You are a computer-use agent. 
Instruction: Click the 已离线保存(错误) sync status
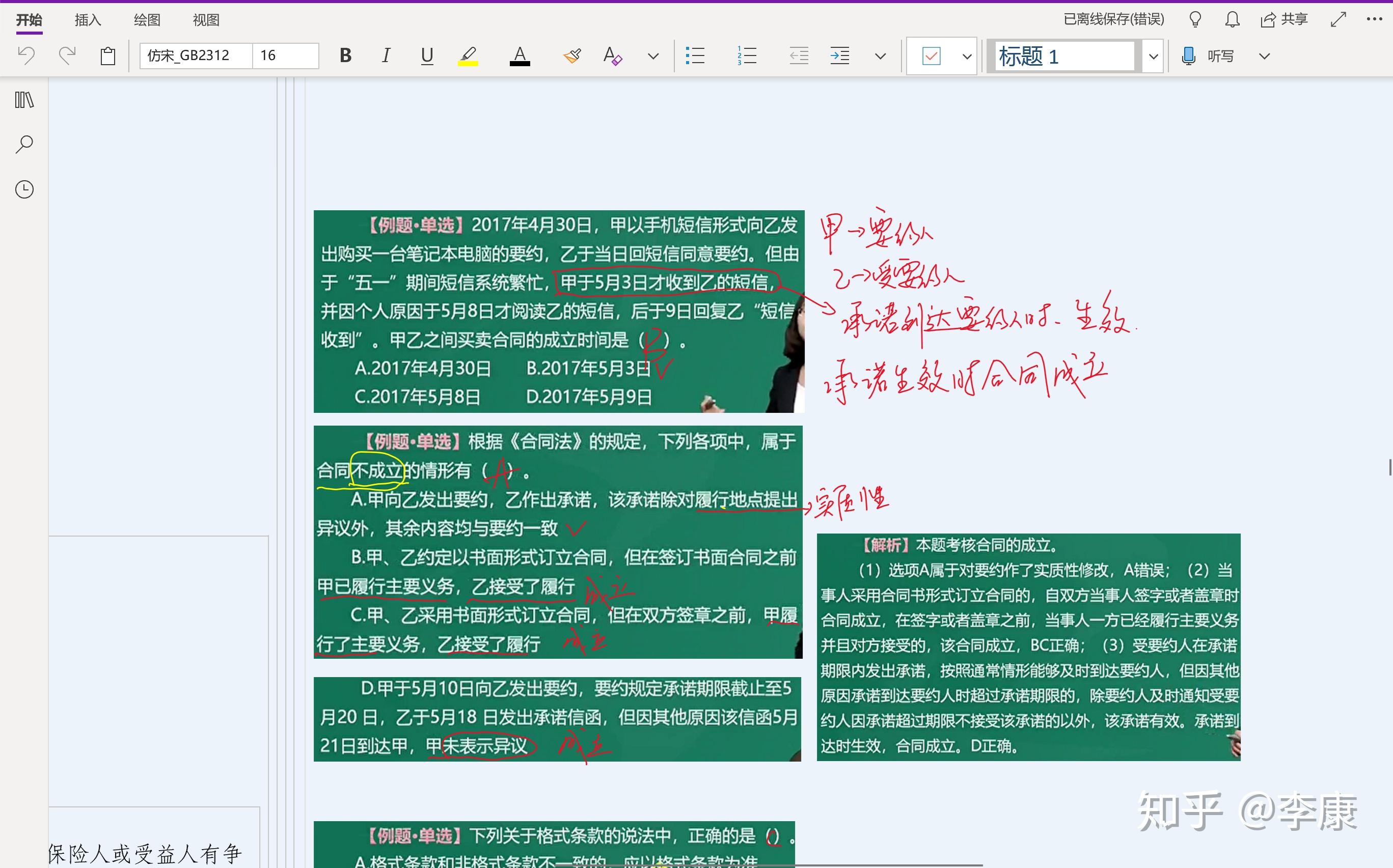[x=1113, y=19]
